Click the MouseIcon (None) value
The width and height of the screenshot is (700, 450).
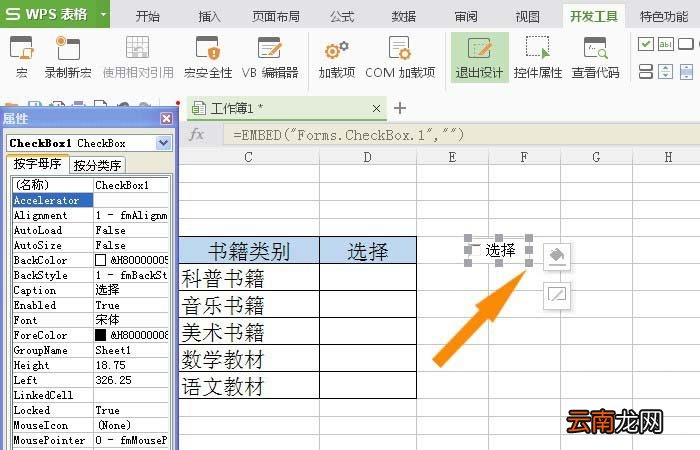(131, 425)
